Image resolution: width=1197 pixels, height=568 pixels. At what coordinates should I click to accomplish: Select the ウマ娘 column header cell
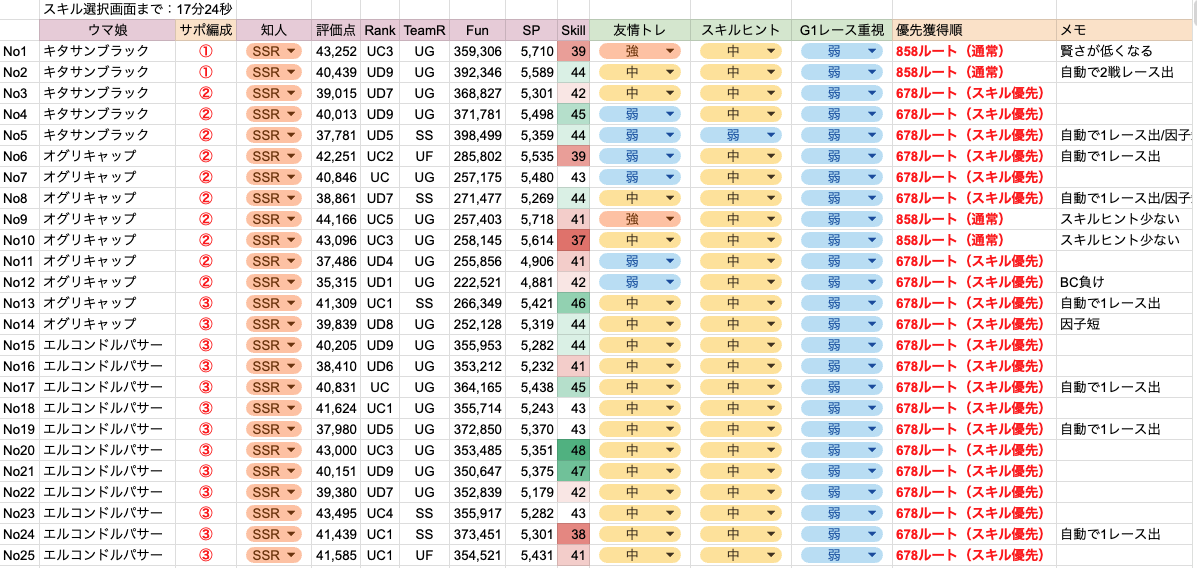pyautogui.click(x=107, y=31)
